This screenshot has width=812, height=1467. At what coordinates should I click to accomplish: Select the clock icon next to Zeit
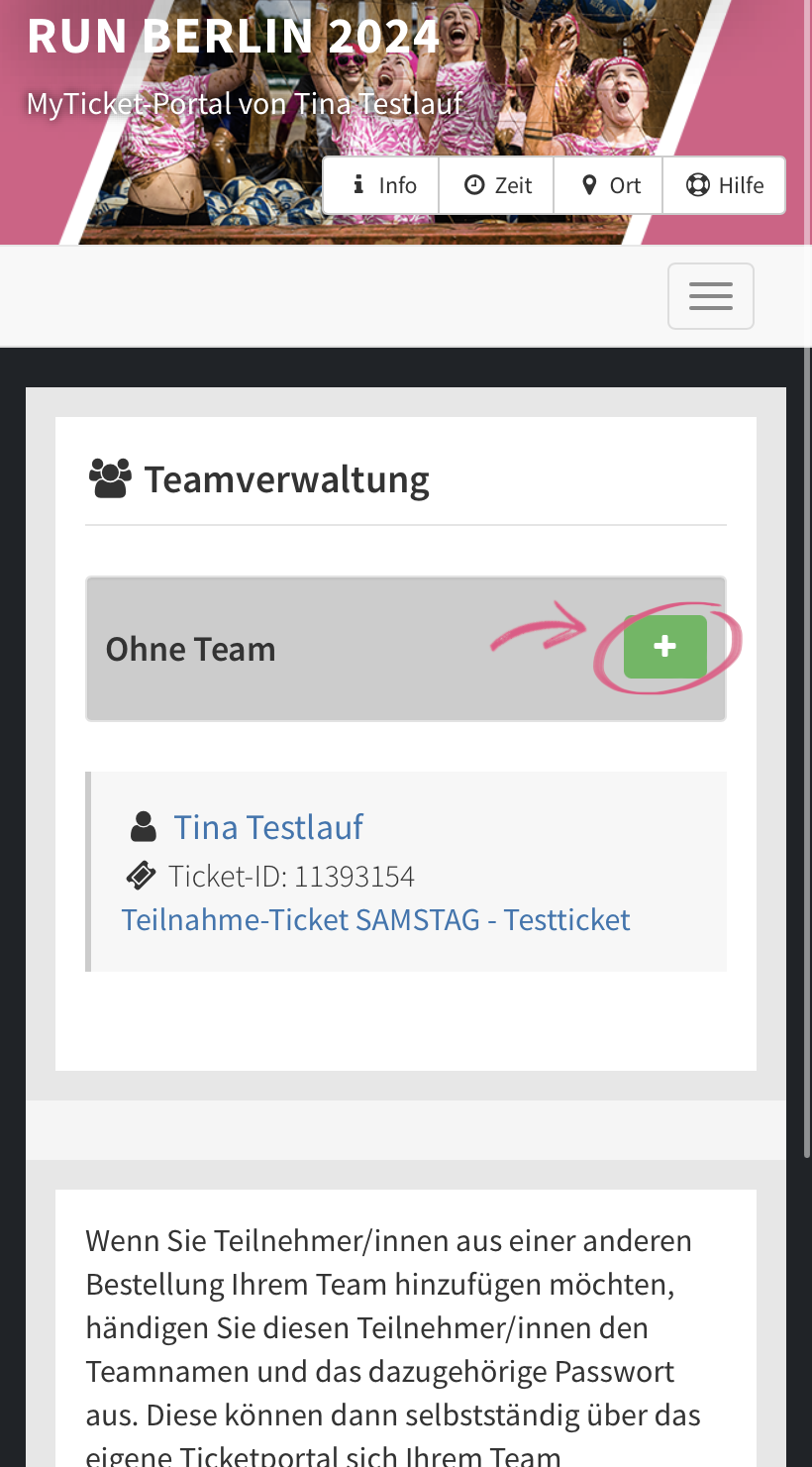(x=474, y=184)
